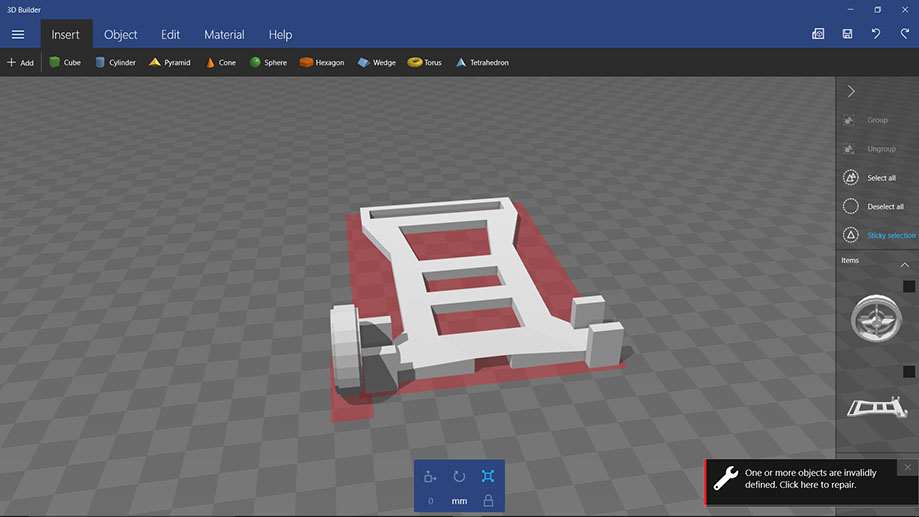Click the Ungroup button
This screenshot has height=517, width=919.
click(870, 149)
